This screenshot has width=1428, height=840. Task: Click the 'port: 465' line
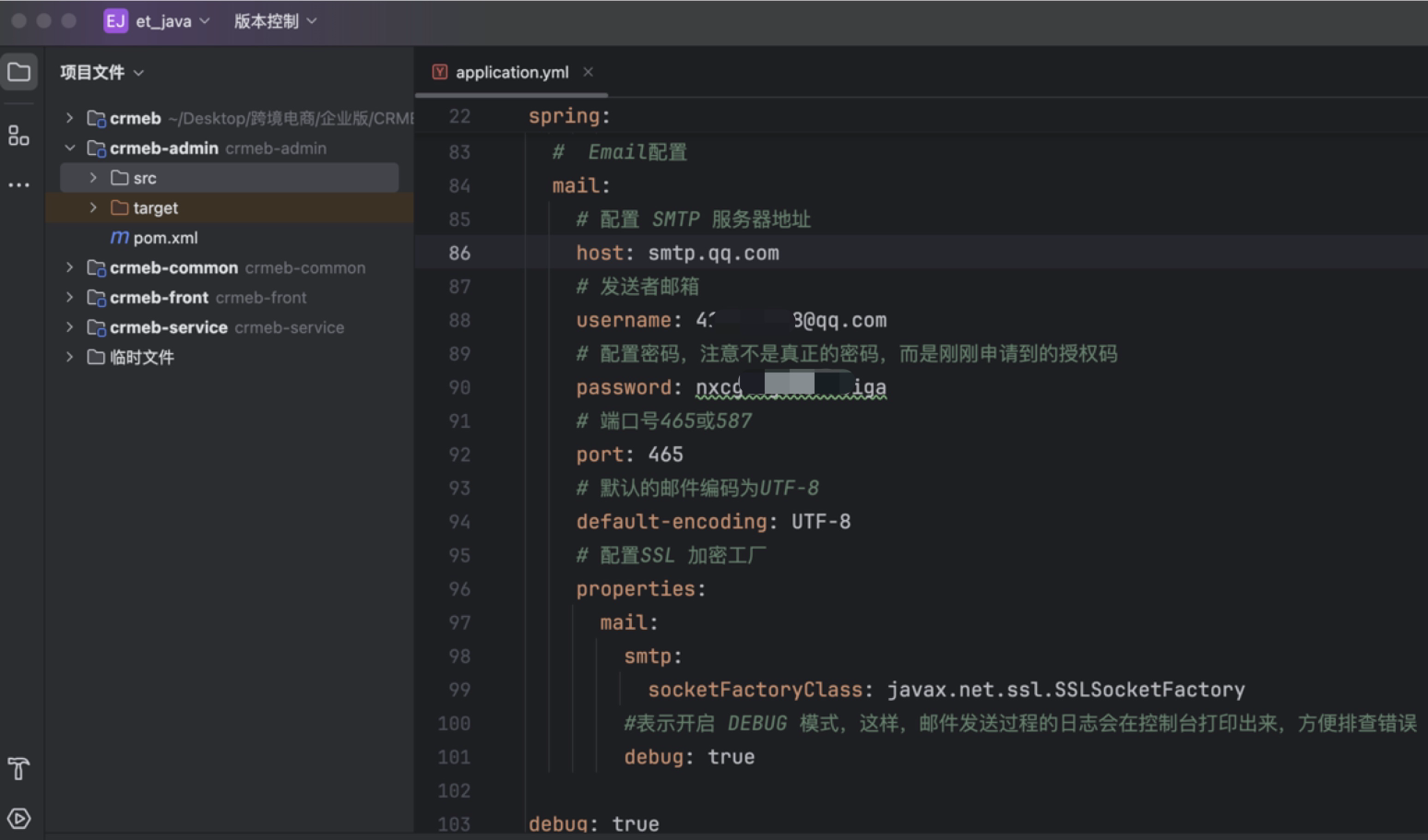(629, 455)
